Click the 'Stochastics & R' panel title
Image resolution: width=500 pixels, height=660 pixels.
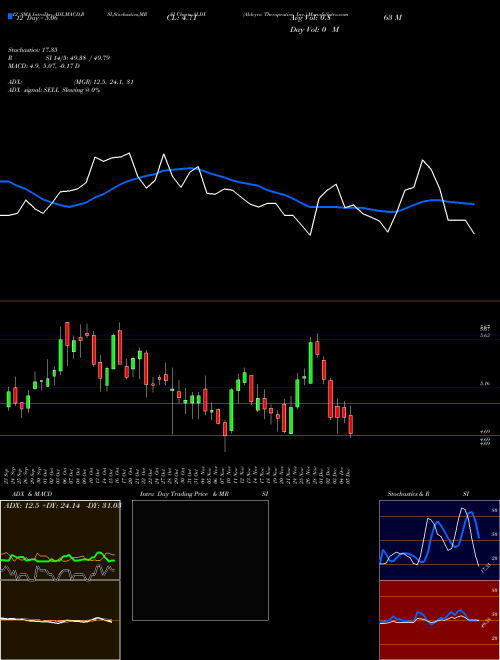pos(408,494)
